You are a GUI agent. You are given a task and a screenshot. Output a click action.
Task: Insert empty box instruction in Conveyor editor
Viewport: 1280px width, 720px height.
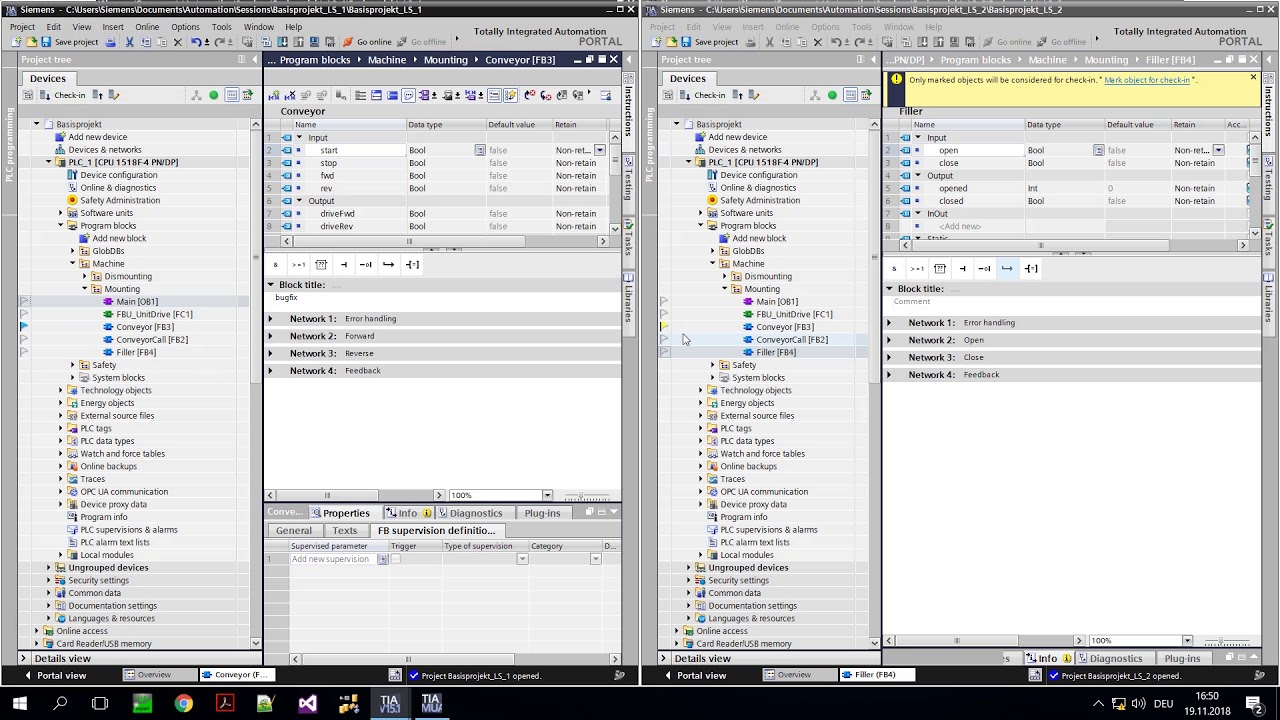click(x=321, y=265)
